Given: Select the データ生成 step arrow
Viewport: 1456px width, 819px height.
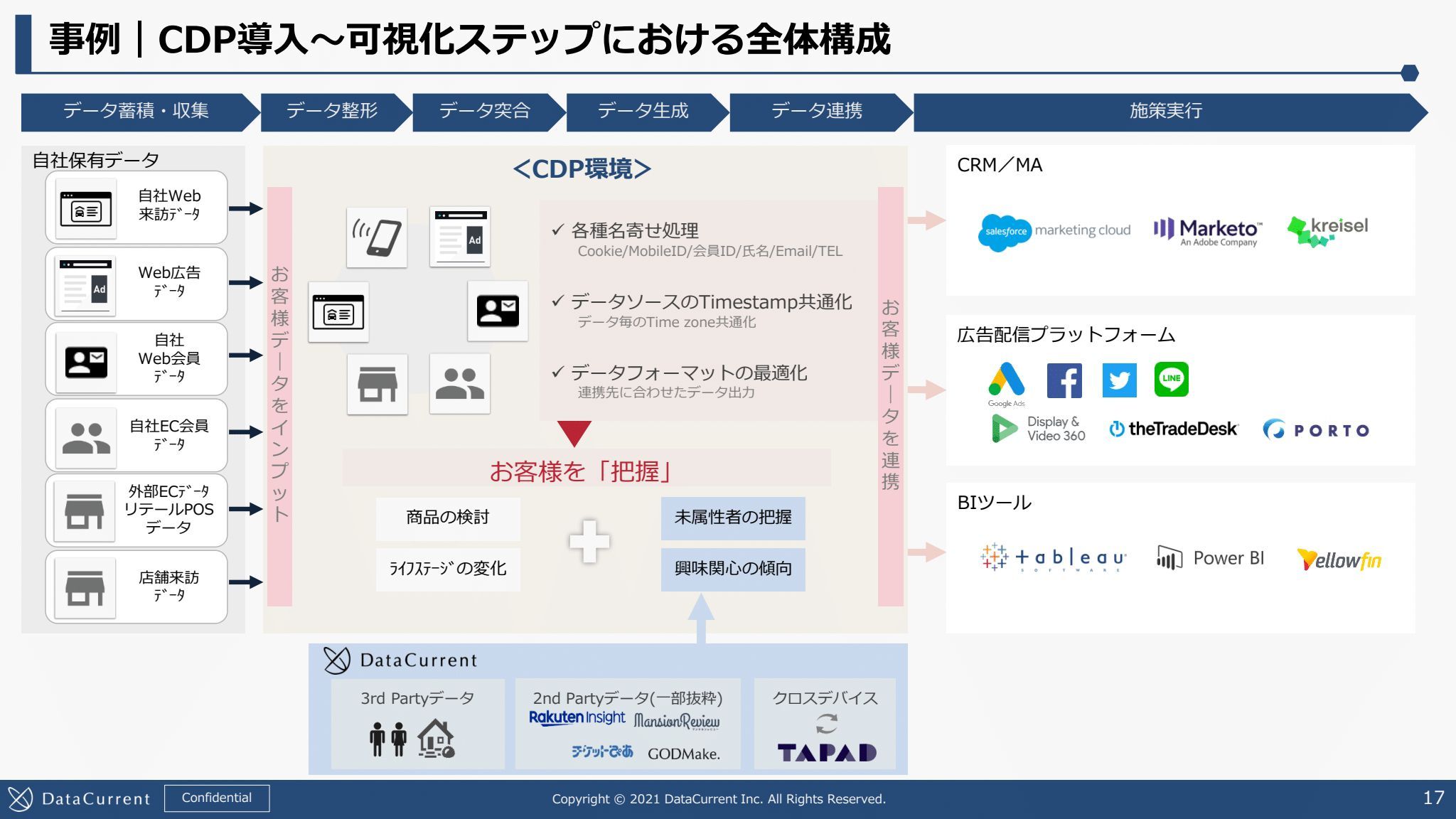Looking at the screenshot, I should click(647, 112).
